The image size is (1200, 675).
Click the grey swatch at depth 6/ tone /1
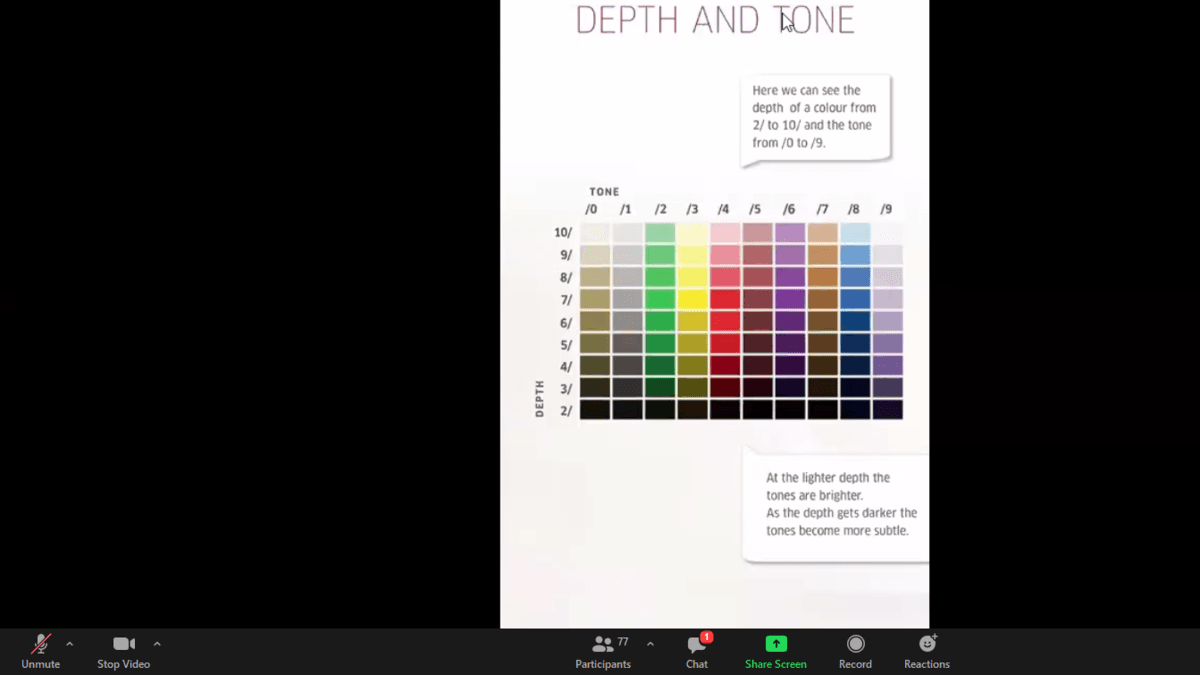pos(627,321)
